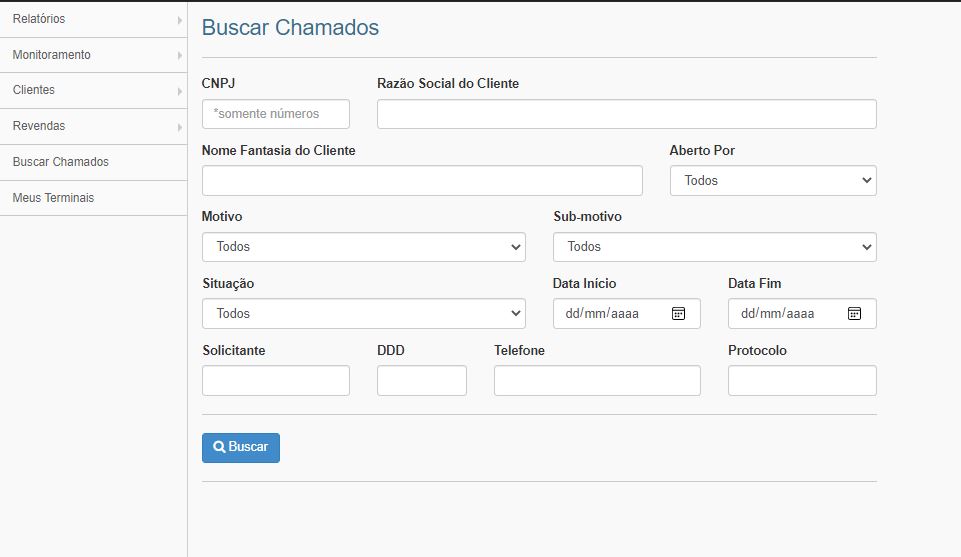The width and height of the screenshot is (961, 557).
Task: Focus the CNPJ number field
Action: [x=275, y=114]
